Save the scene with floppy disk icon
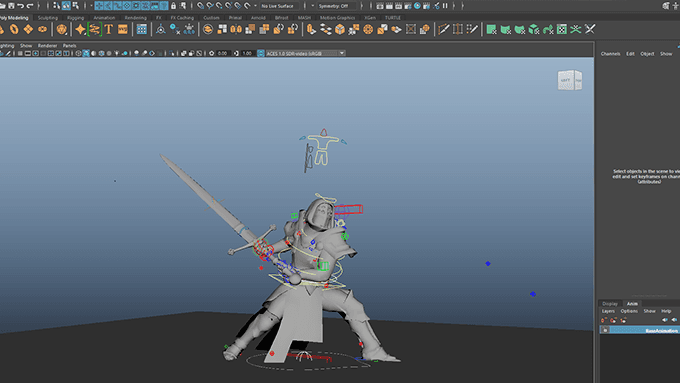Screen dimensions: 680x383 (x=11, y=6)
